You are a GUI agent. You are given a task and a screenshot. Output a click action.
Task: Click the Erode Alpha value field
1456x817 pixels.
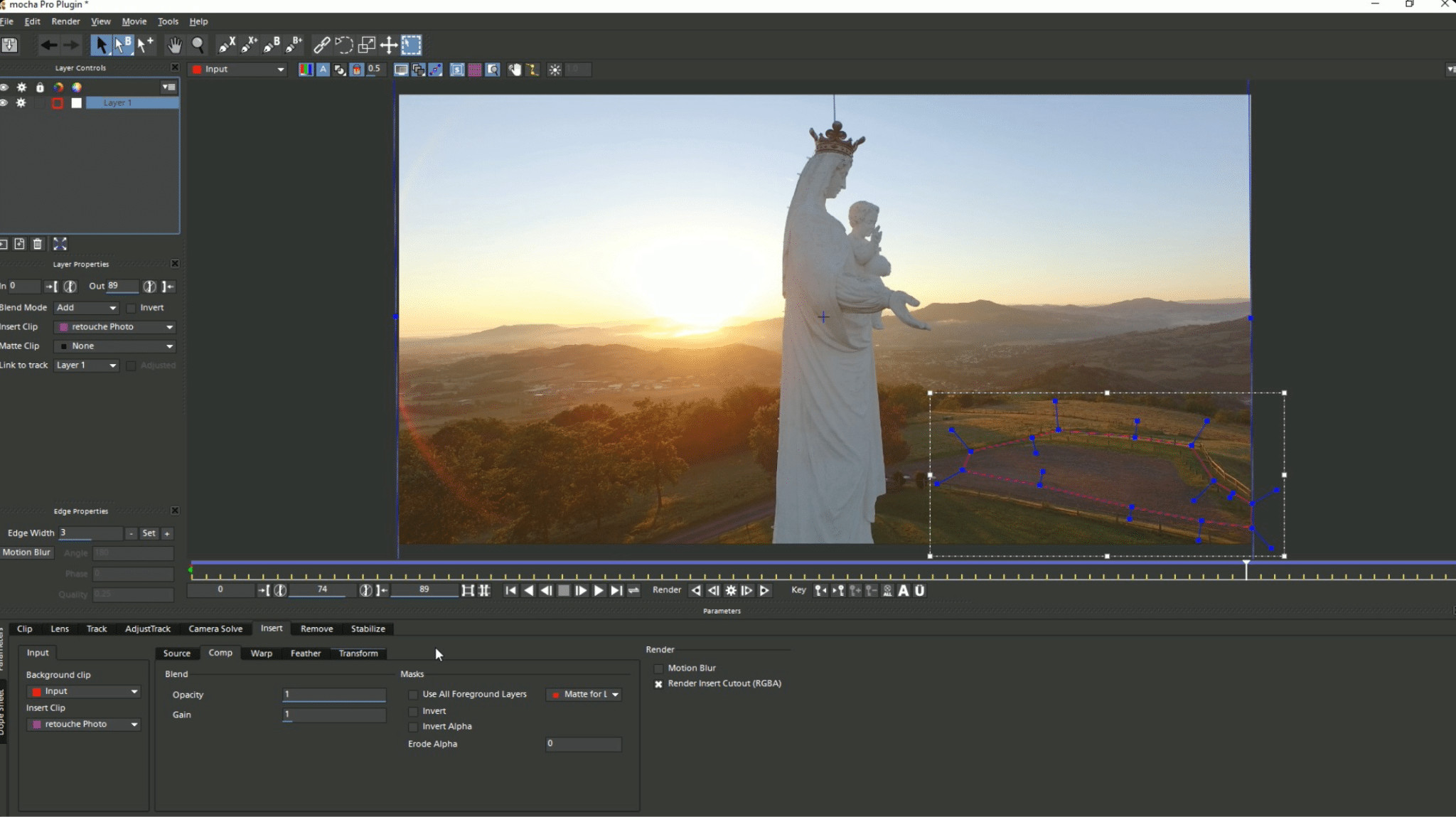coord(583,744)
